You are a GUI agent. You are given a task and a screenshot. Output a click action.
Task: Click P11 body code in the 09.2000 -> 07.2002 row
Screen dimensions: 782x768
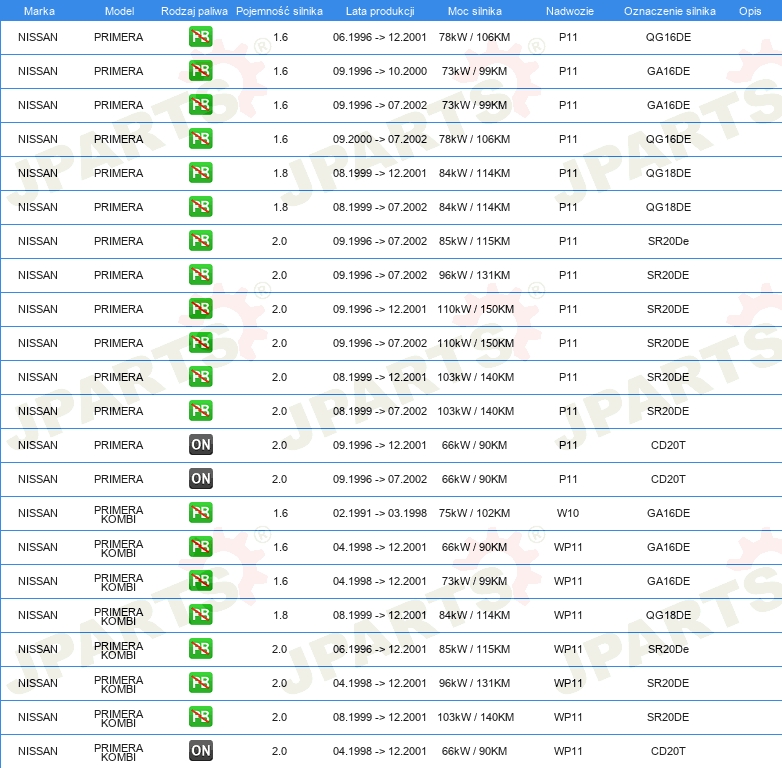click(568, 139)
